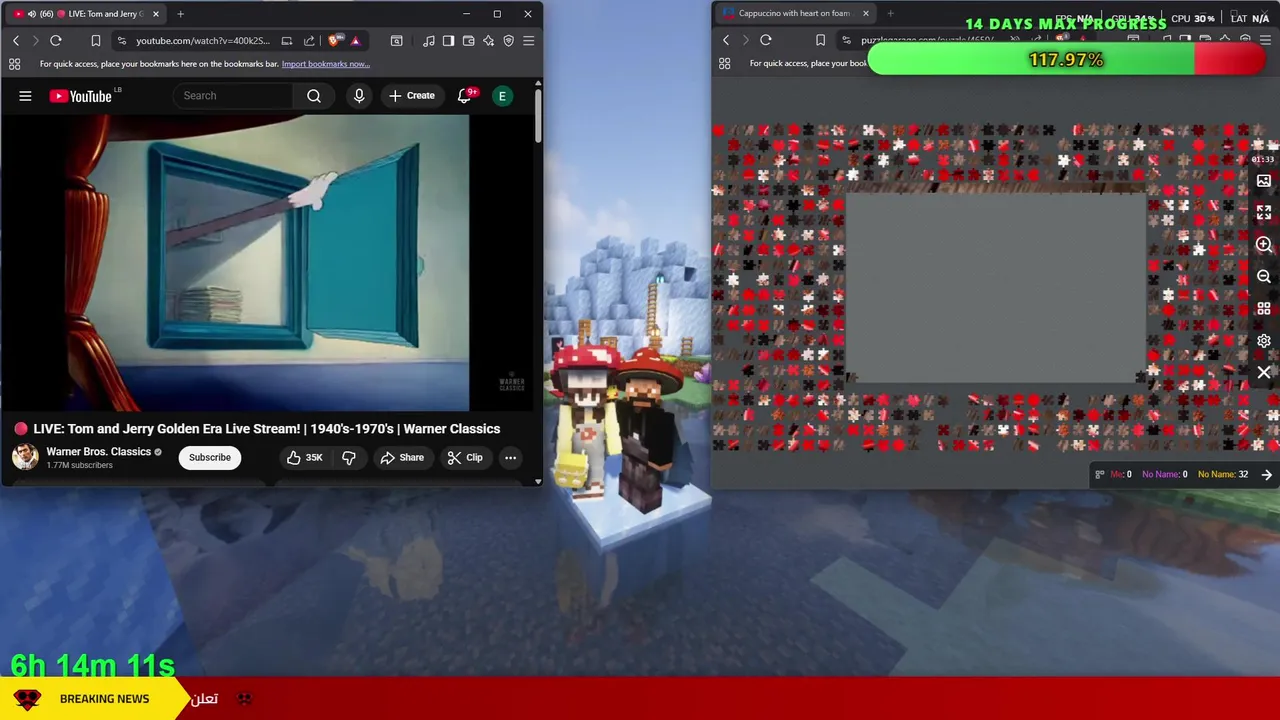Focus the YouTube Search input field

coord(235,96)
